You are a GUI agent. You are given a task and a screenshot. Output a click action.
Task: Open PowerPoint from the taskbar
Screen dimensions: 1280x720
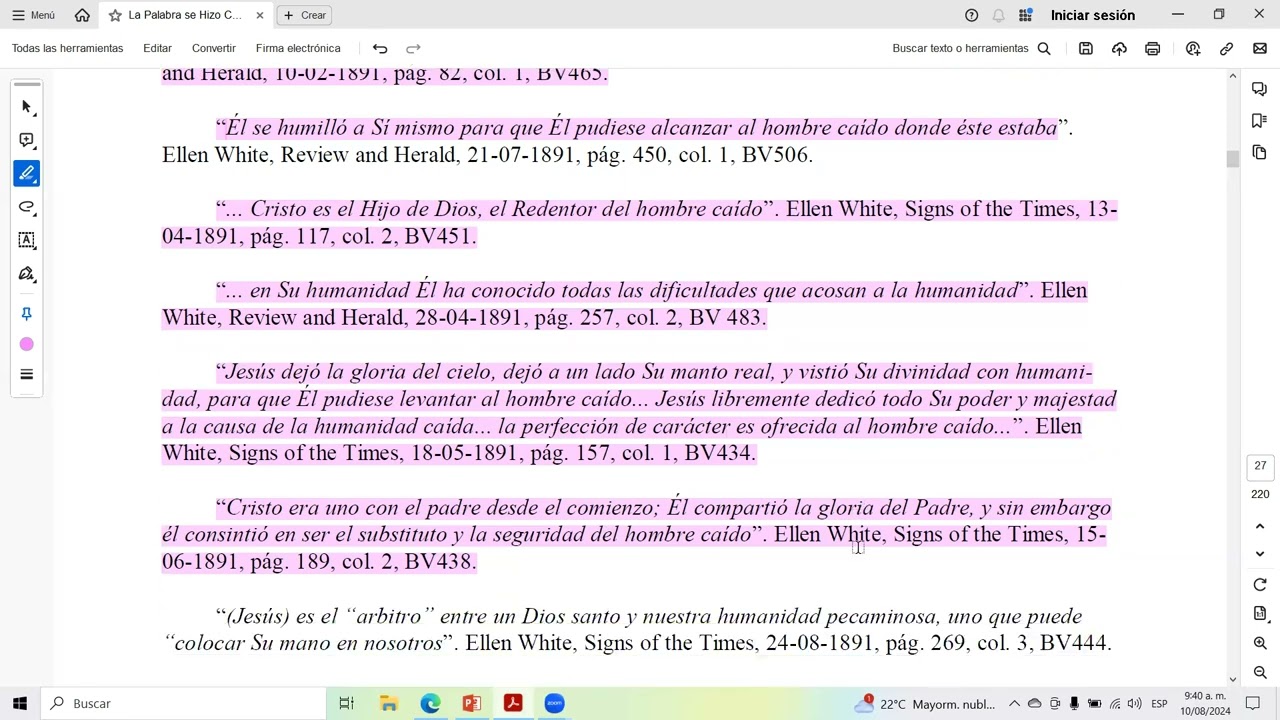(471, 703)
